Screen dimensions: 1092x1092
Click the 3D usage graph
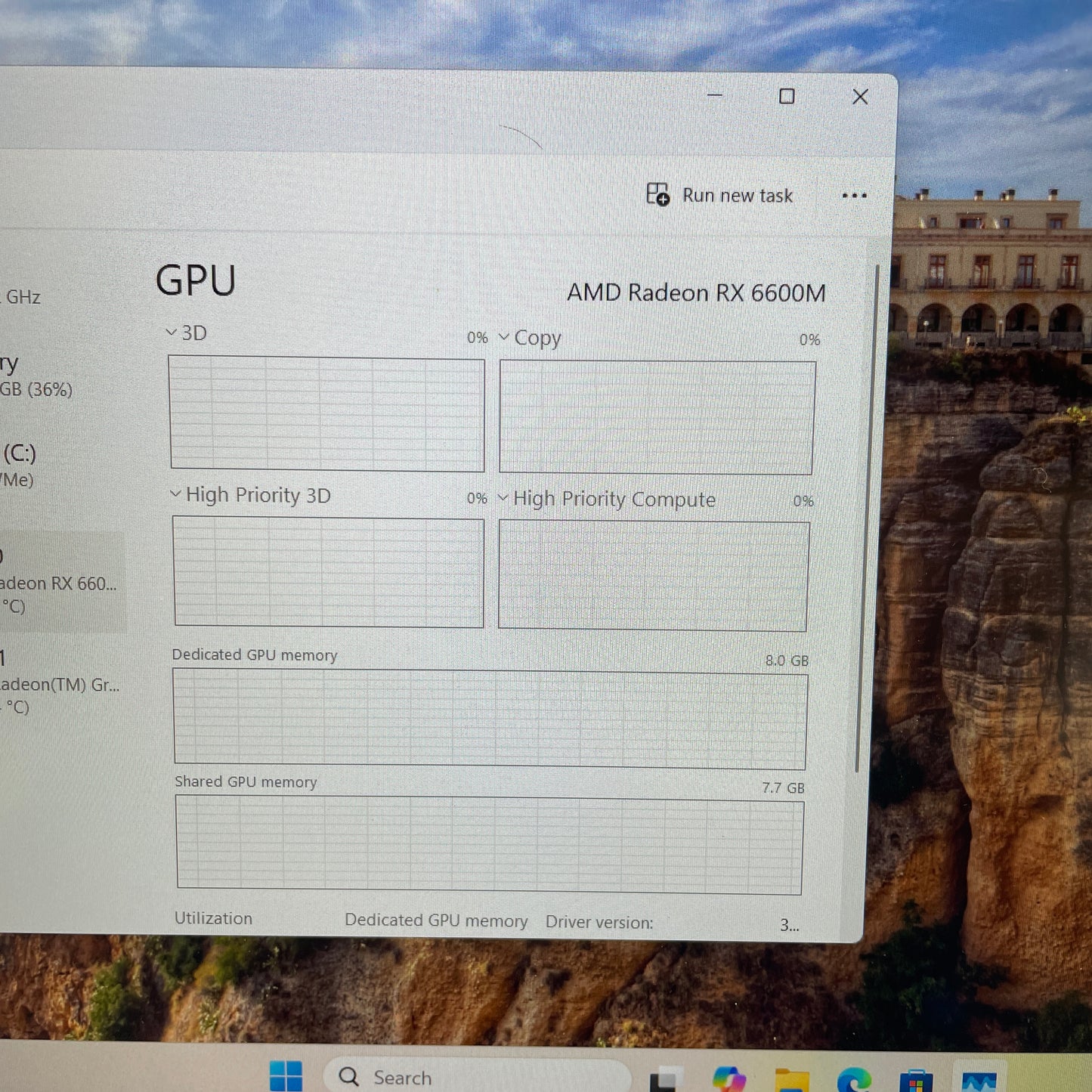tap(327, 413)
